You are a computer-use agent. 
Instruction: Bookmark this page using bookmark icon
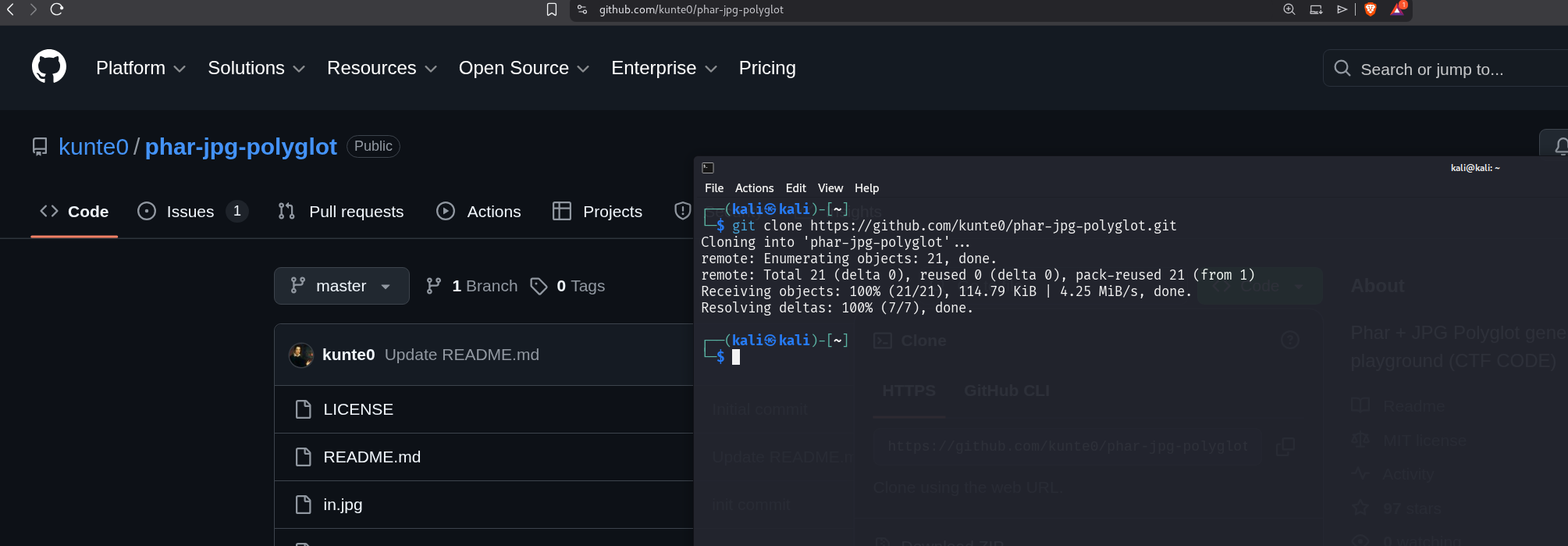pos(552,9)
